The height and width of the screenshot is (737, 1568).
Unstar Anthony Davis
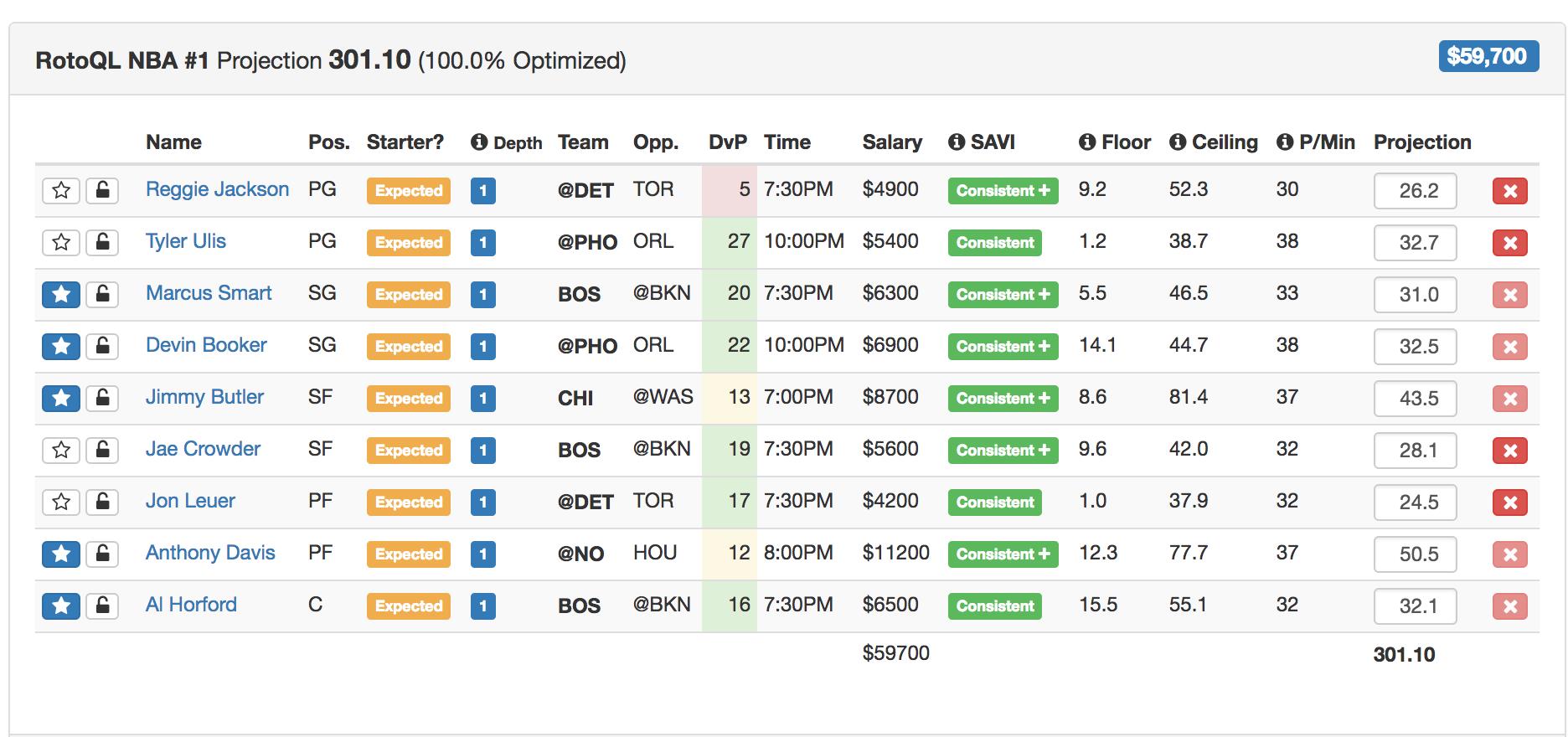[61, 554]
